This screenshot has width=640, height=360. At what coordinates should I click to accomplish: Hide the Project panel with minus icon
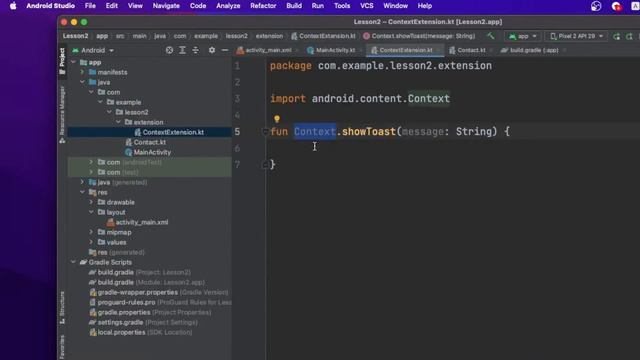coord(224,50)
